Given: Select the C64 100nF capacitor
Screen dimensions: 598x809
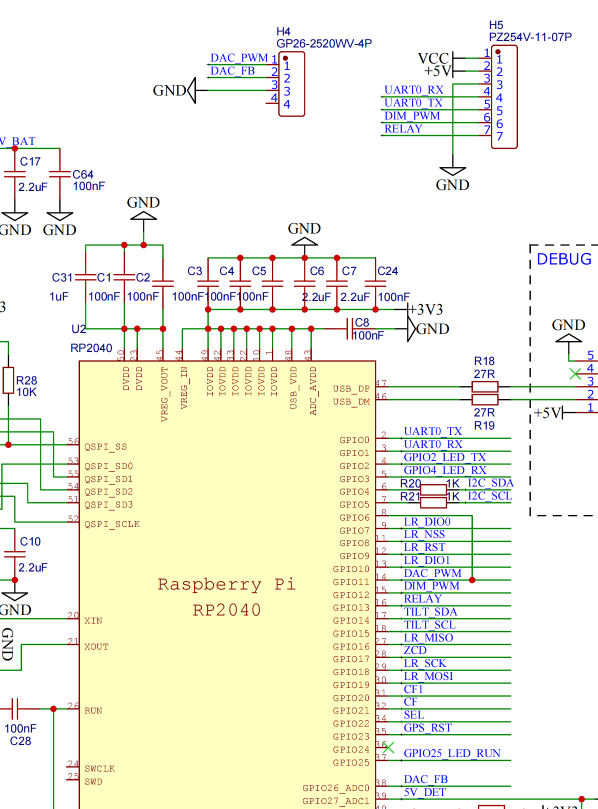Looking at the screenshot, I should [60, 174].
